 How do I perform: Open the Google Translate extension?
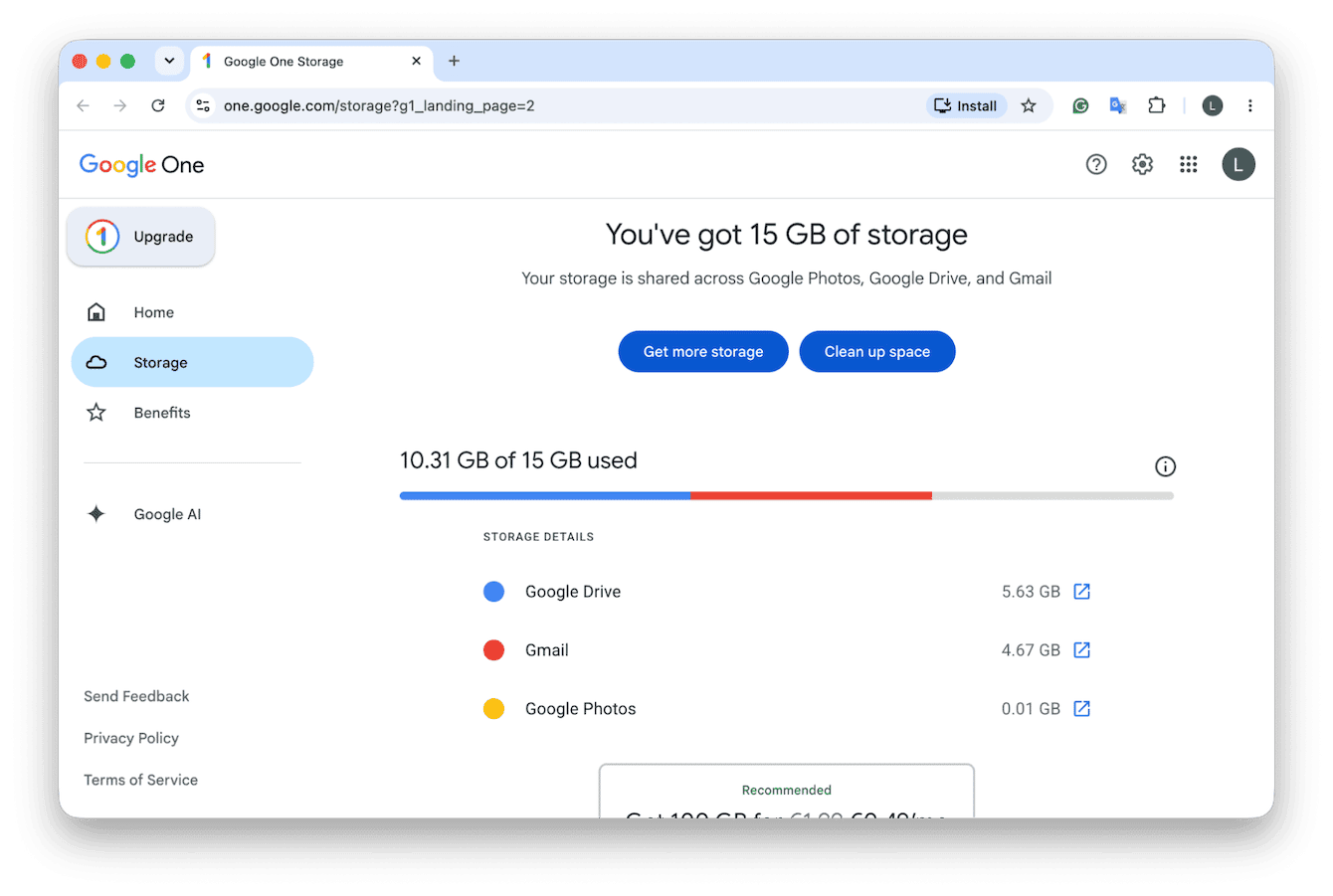click(1118, 105)
